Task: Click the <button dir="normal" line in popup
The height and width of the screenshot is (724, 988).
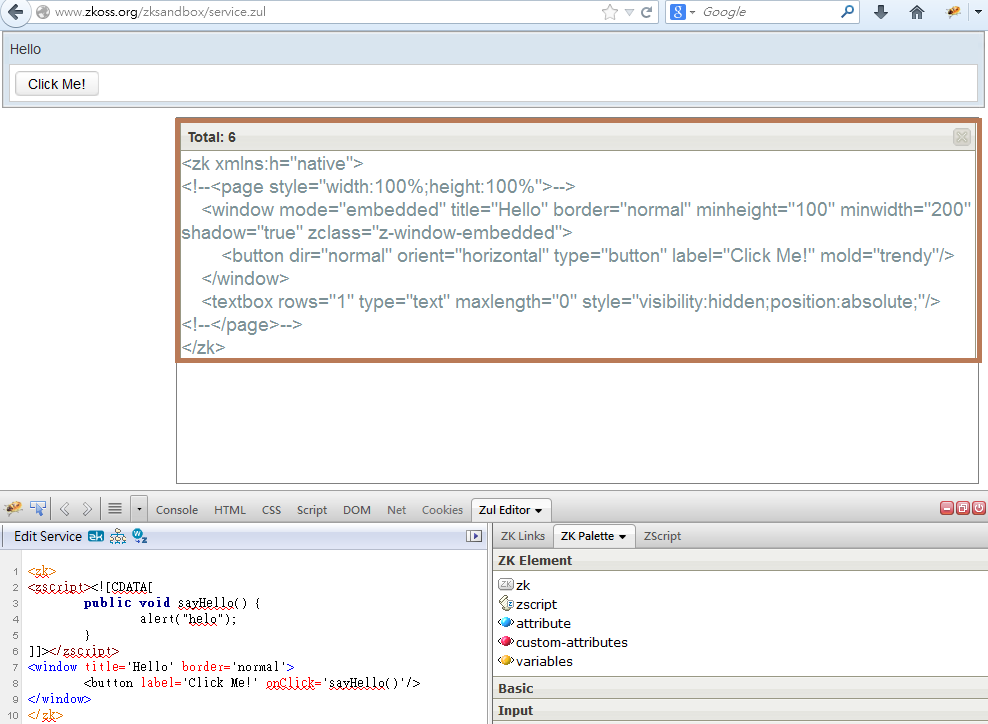Action: click(x=588, y=256)
